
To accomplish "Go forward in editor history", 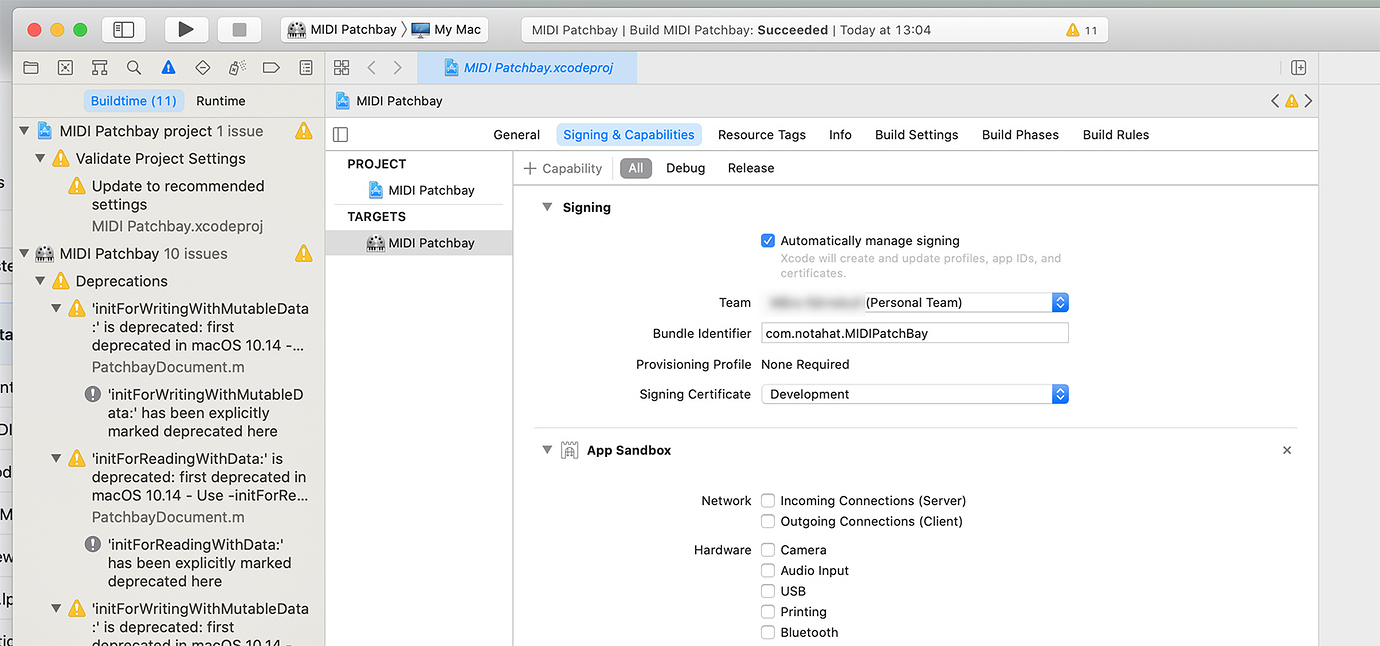I will tap(398, 68).
